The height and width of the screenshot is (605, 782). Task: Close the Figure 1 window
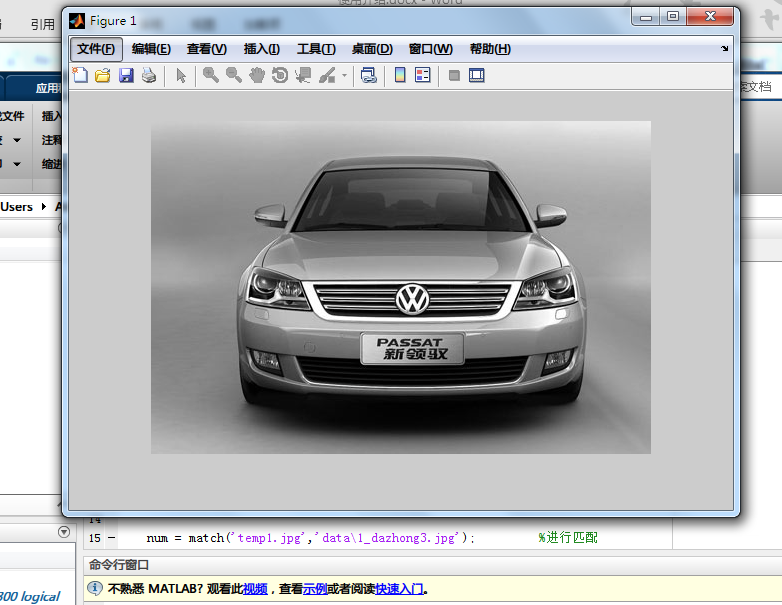[710, 16]
